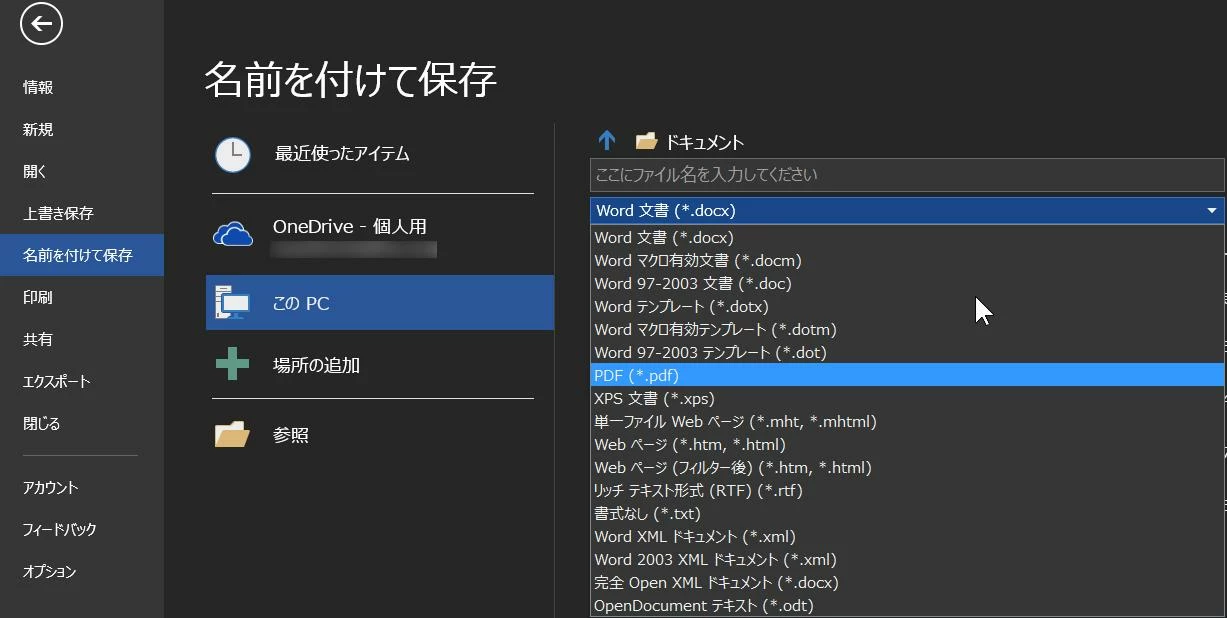Image resolution: width=1227 pixels, height=618 pixels.
Task: Click the This PC computer icon
Action: click(x=232, y=303)
